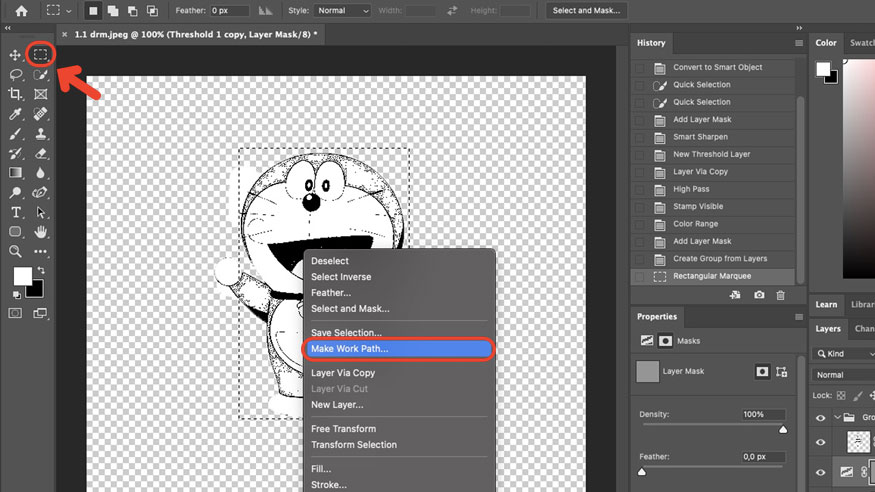The width and height of the screenshot is (875, 492).
Task: Select the Move tool
Action: pos(16,55)
